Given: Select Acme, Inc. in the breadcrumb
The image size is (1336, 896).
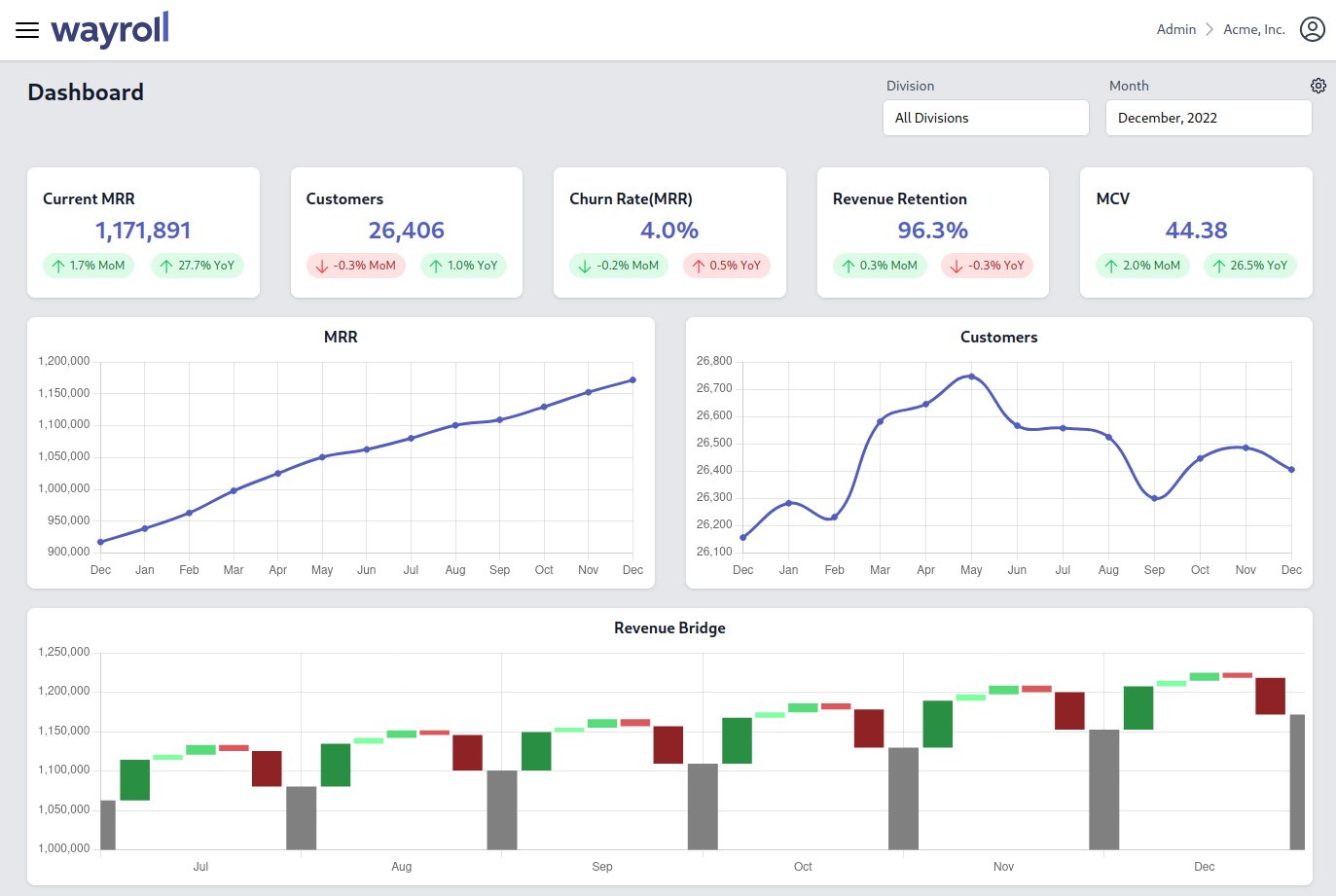Looking at the screenshot, I should [1253, 29].
